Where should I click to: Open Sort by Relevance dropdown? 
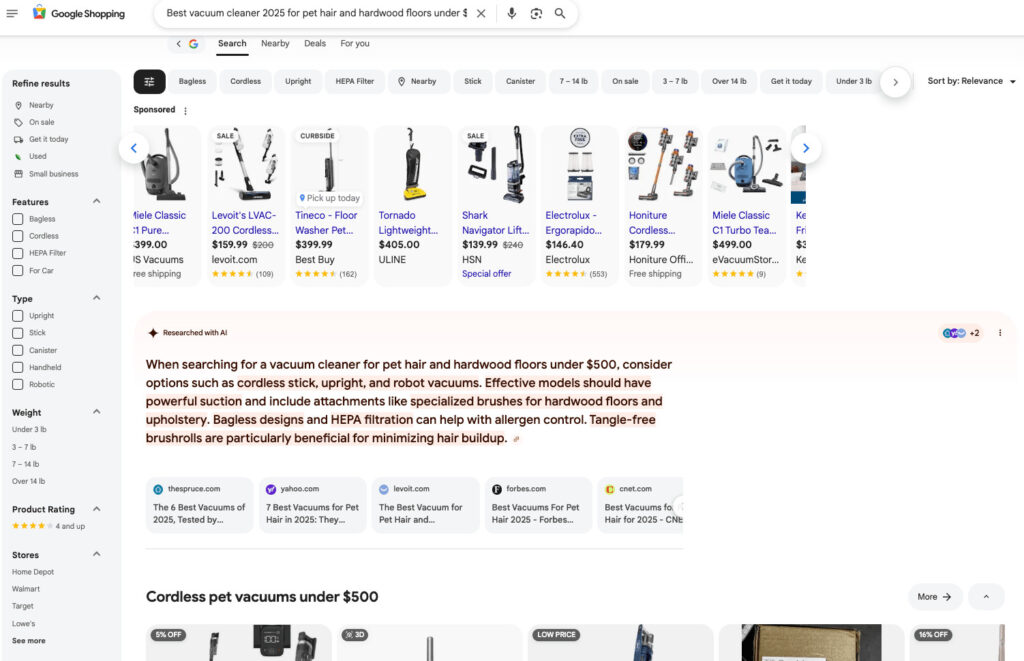971,81
